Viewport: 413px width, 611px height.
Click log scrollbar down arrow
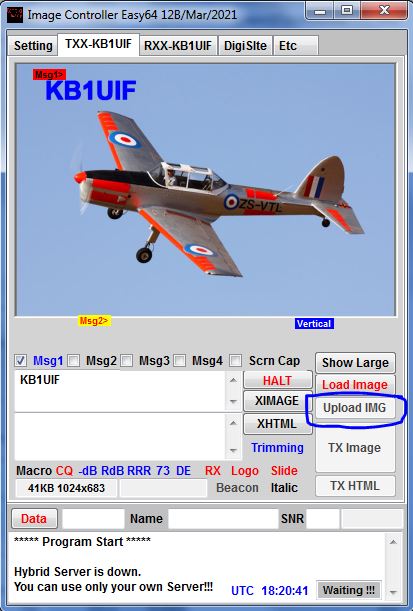coord(393,593)
